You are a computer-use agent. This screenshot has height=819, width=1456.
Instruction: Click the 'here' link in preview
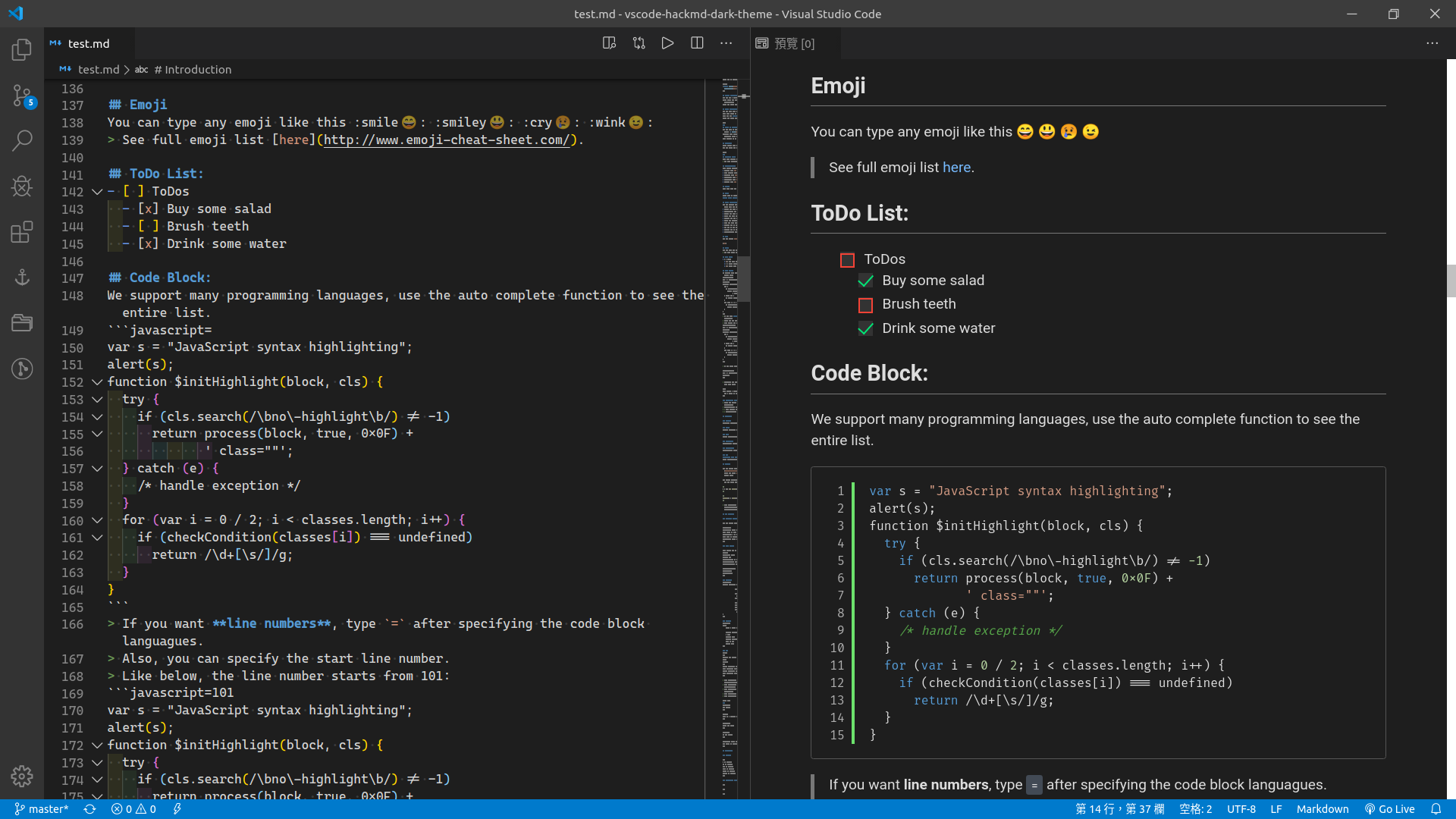pos(956,168)
